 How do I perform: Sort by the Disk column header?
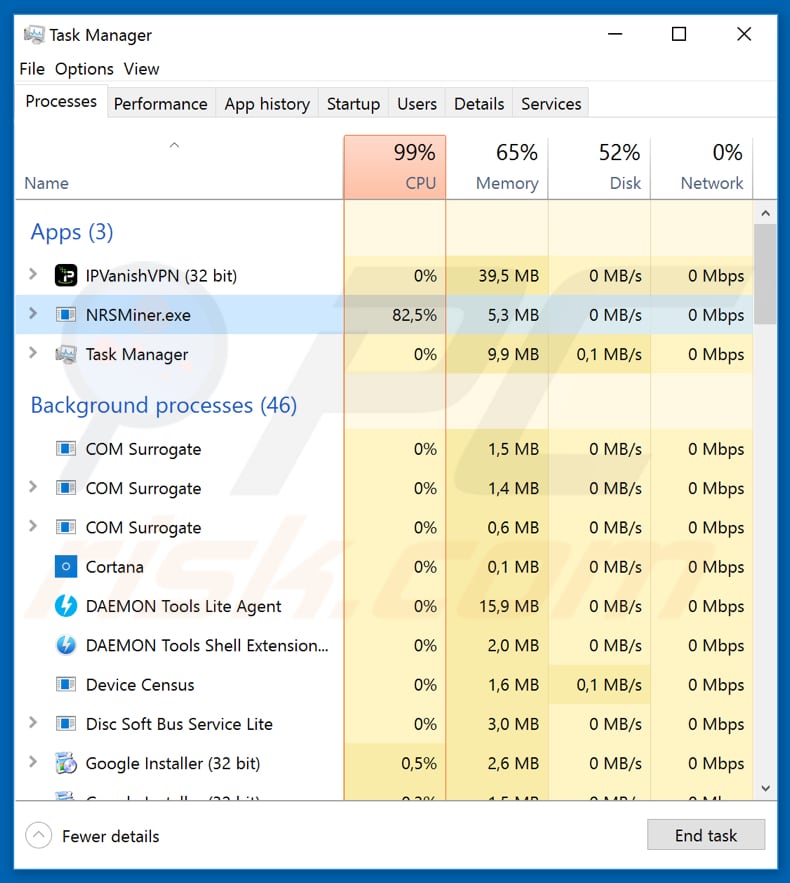[600, 168]
